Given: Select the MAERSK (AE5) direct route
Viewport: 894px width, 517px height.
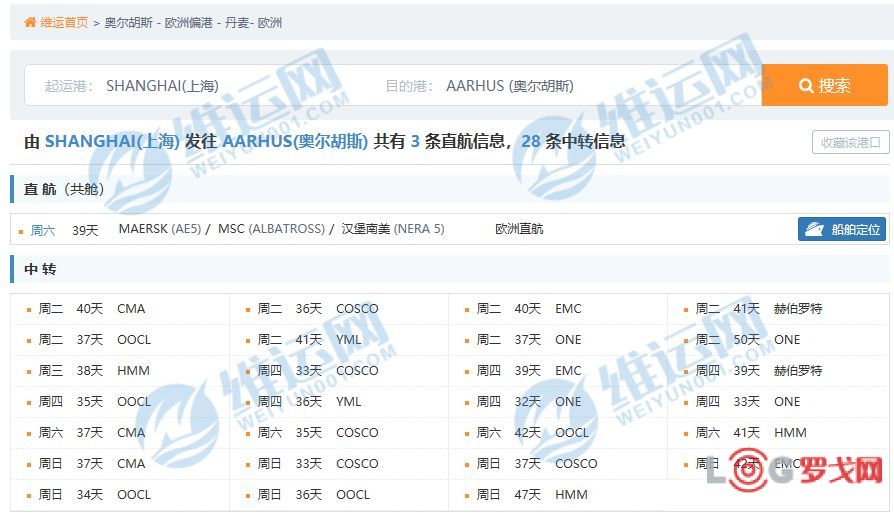Looking at the screenshot, I should 158,229.
